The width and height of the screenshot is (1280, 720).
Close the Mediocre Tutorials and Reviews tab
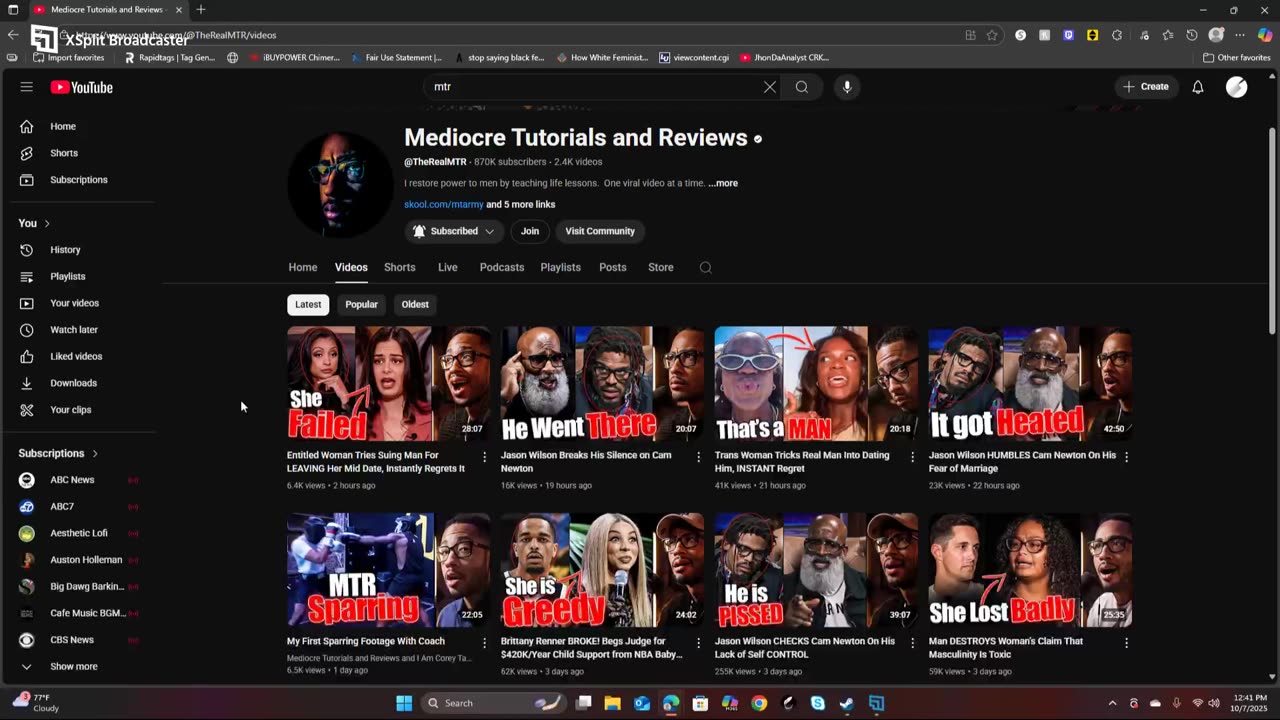[179, 10]
